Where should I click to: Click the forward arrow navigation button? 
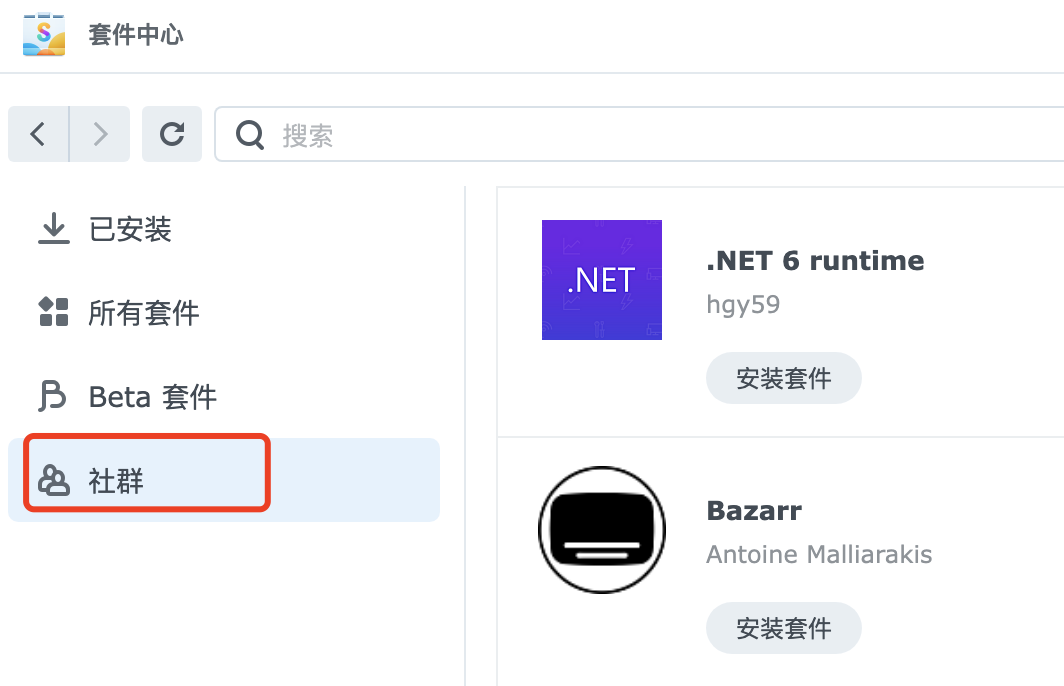click(x=100, y=134)
